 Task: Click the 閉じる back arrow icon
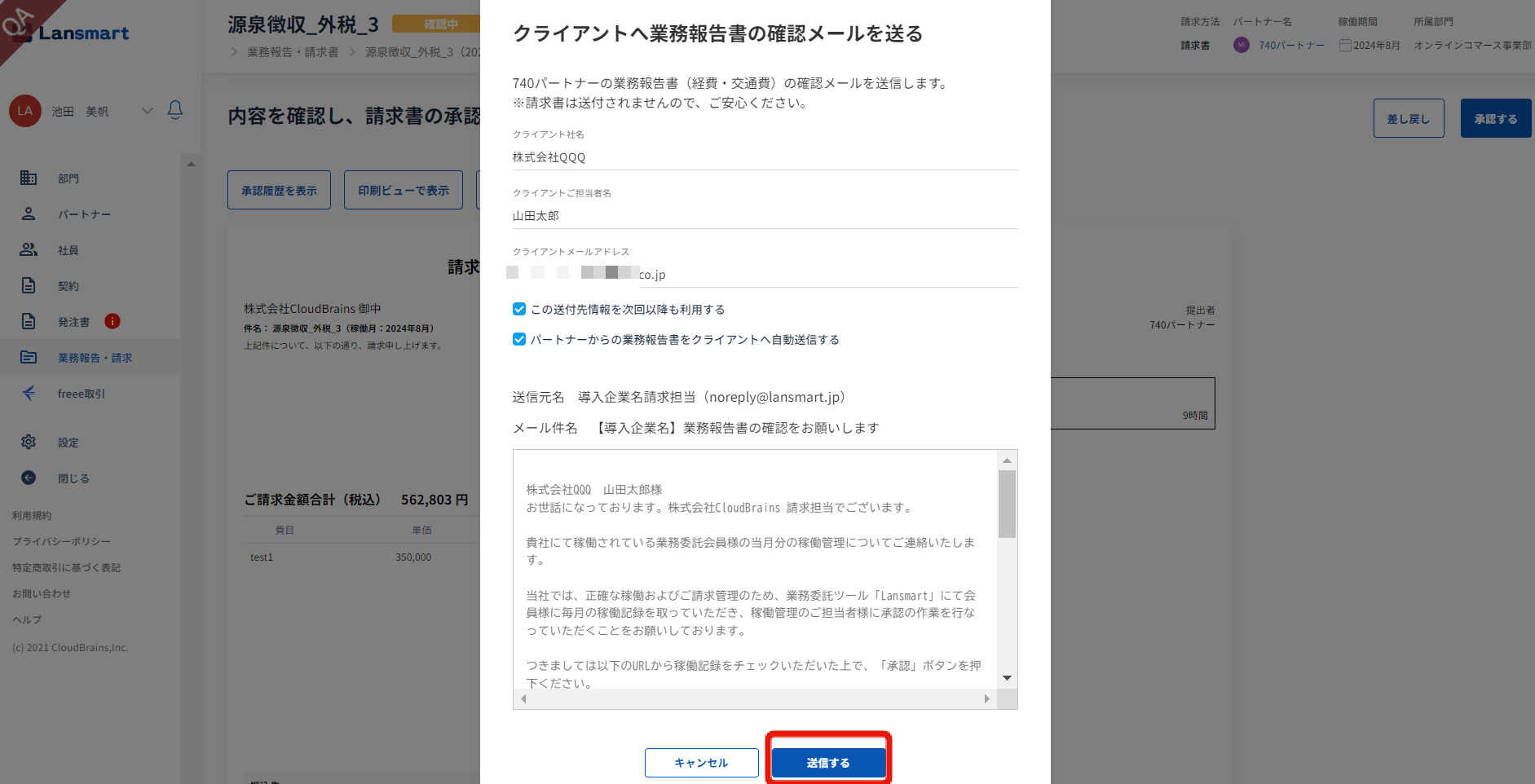point(29,478)
